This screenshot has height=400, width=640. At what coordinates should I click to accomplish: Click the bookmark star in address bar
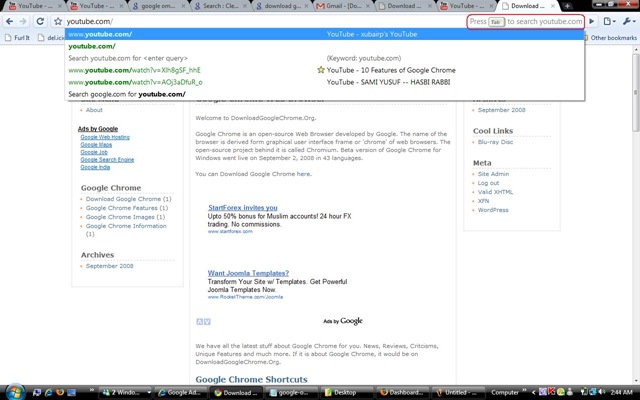58,21
